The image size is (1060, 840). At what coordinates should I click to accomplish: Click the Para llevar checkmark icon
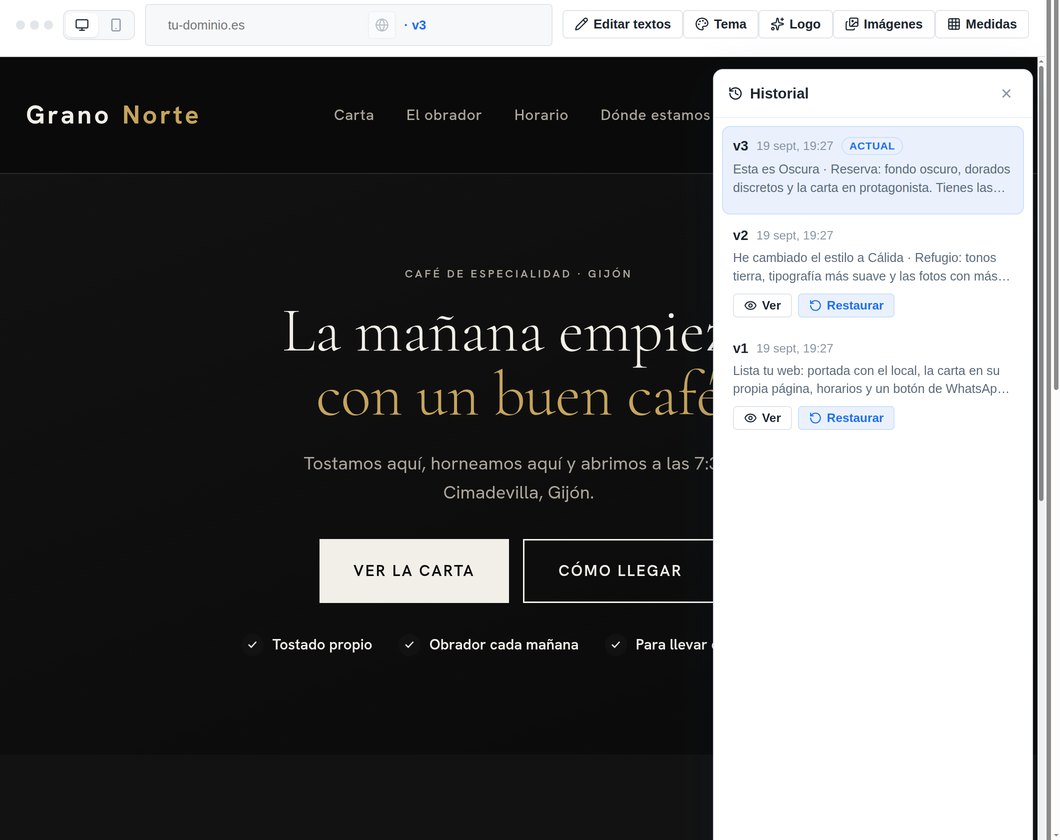point(615,645)
